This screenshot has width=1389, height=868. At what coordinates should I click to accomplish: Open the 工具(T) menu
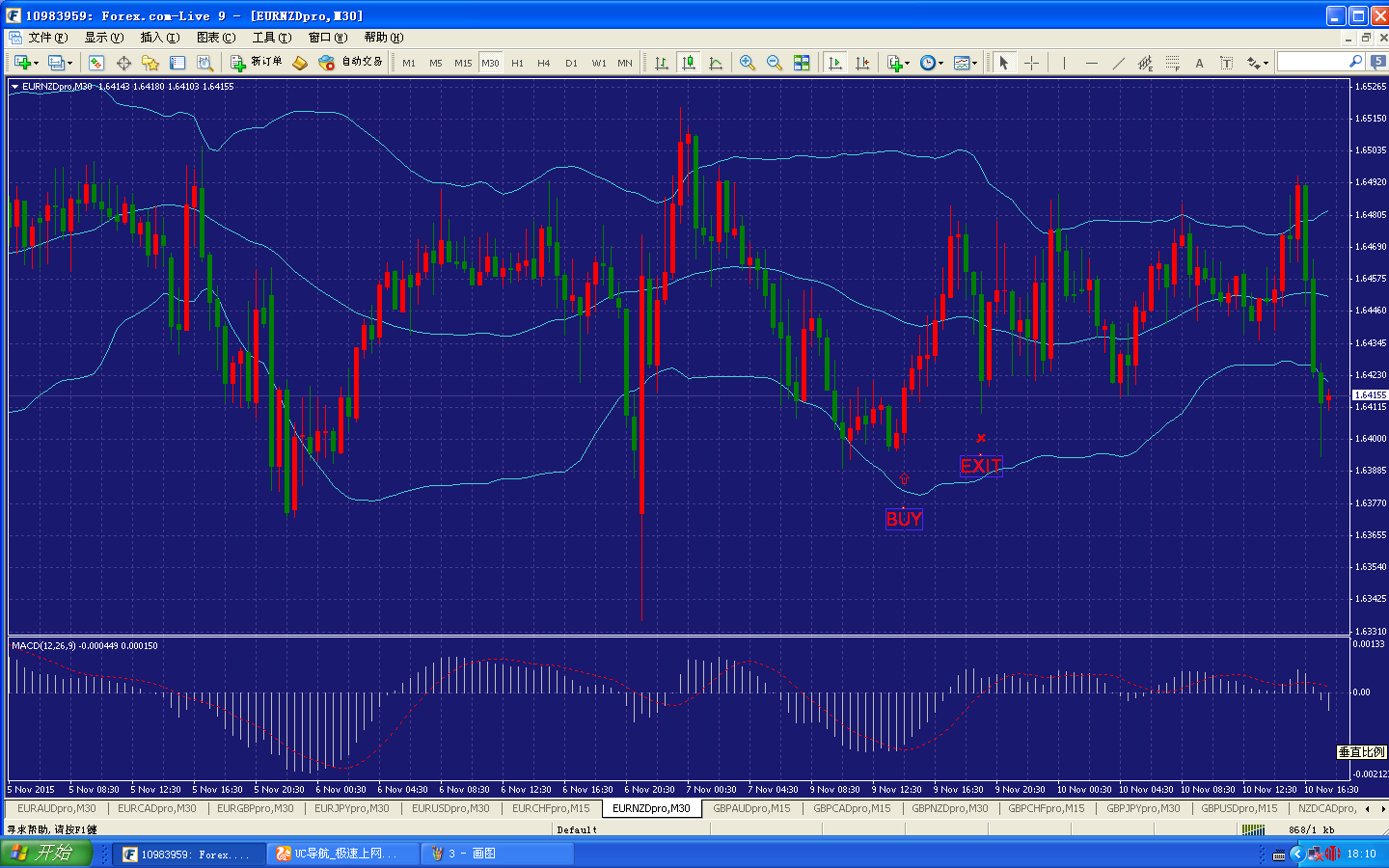click(x=271, y=38)
